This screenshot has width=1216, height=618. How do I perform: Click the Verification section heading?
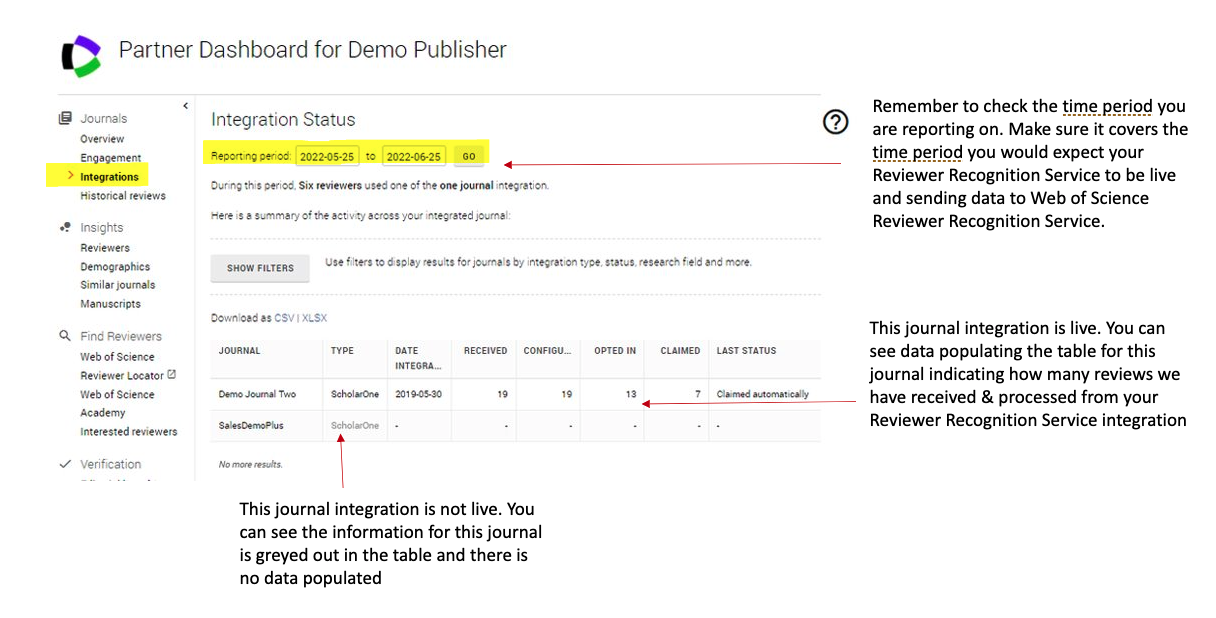click(x=111, y=464)
